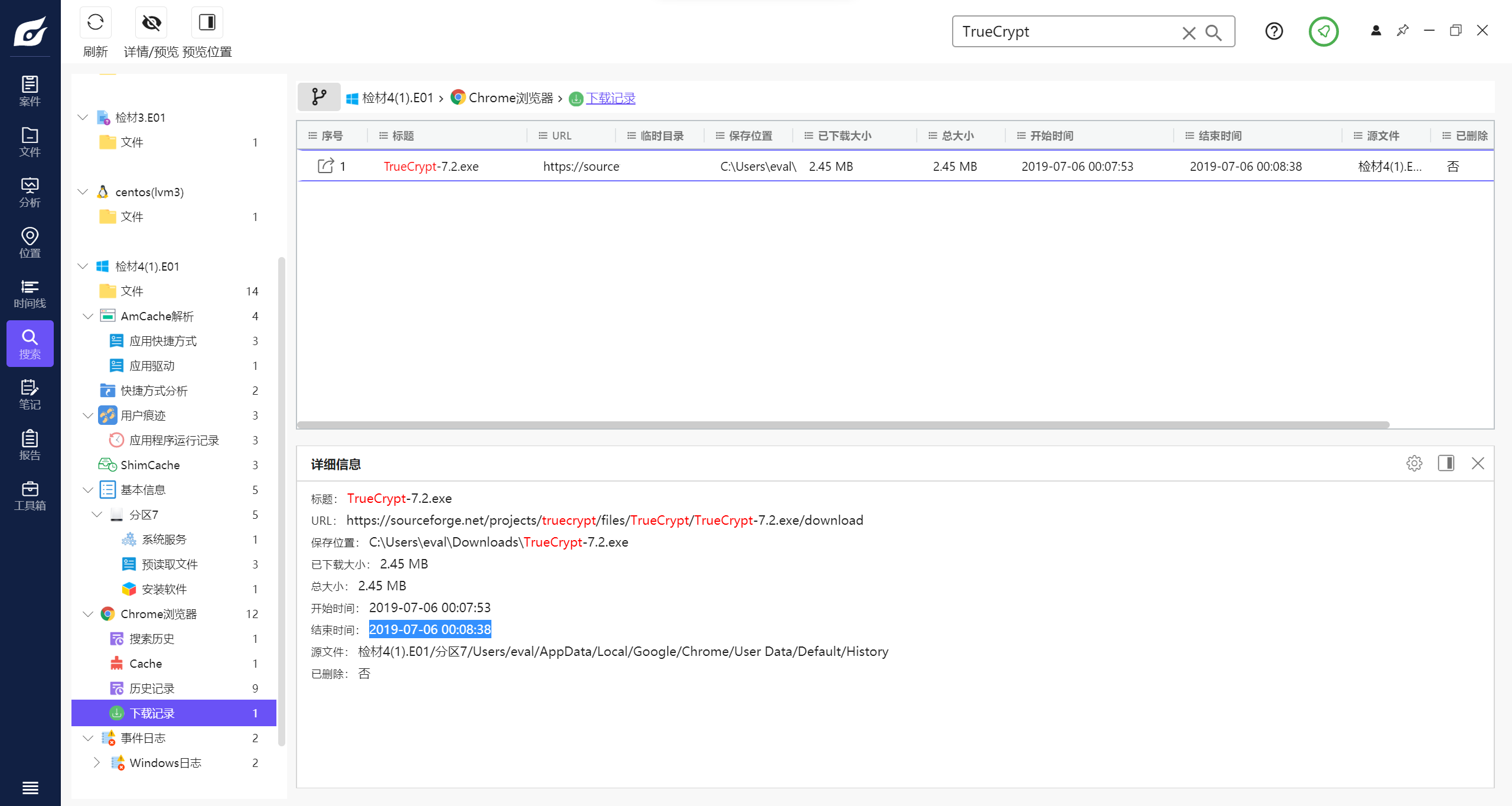The width and height of the screenshot is (1512, 806).
Task: Toggle the details/preview eye icon
Action: coord(151,22)
